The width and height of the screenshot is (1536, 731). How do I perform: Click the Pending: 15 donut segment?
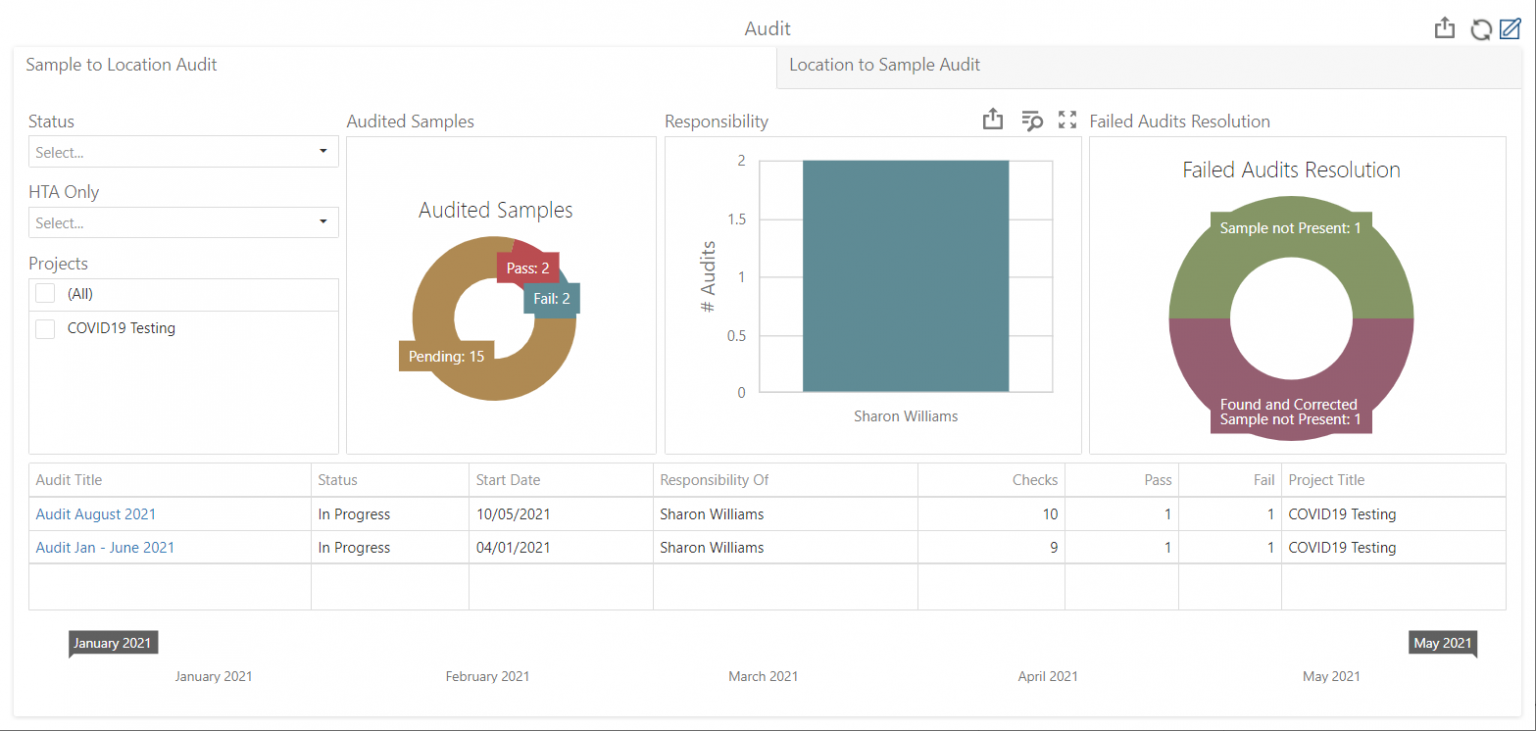point(445,355)
